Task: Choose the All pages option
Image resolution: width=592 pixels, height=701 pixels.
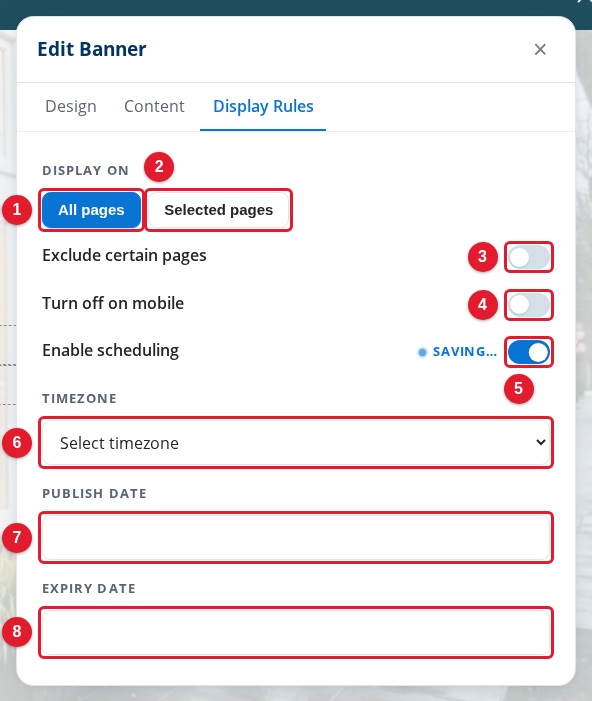Action: [x=91, y=210]
